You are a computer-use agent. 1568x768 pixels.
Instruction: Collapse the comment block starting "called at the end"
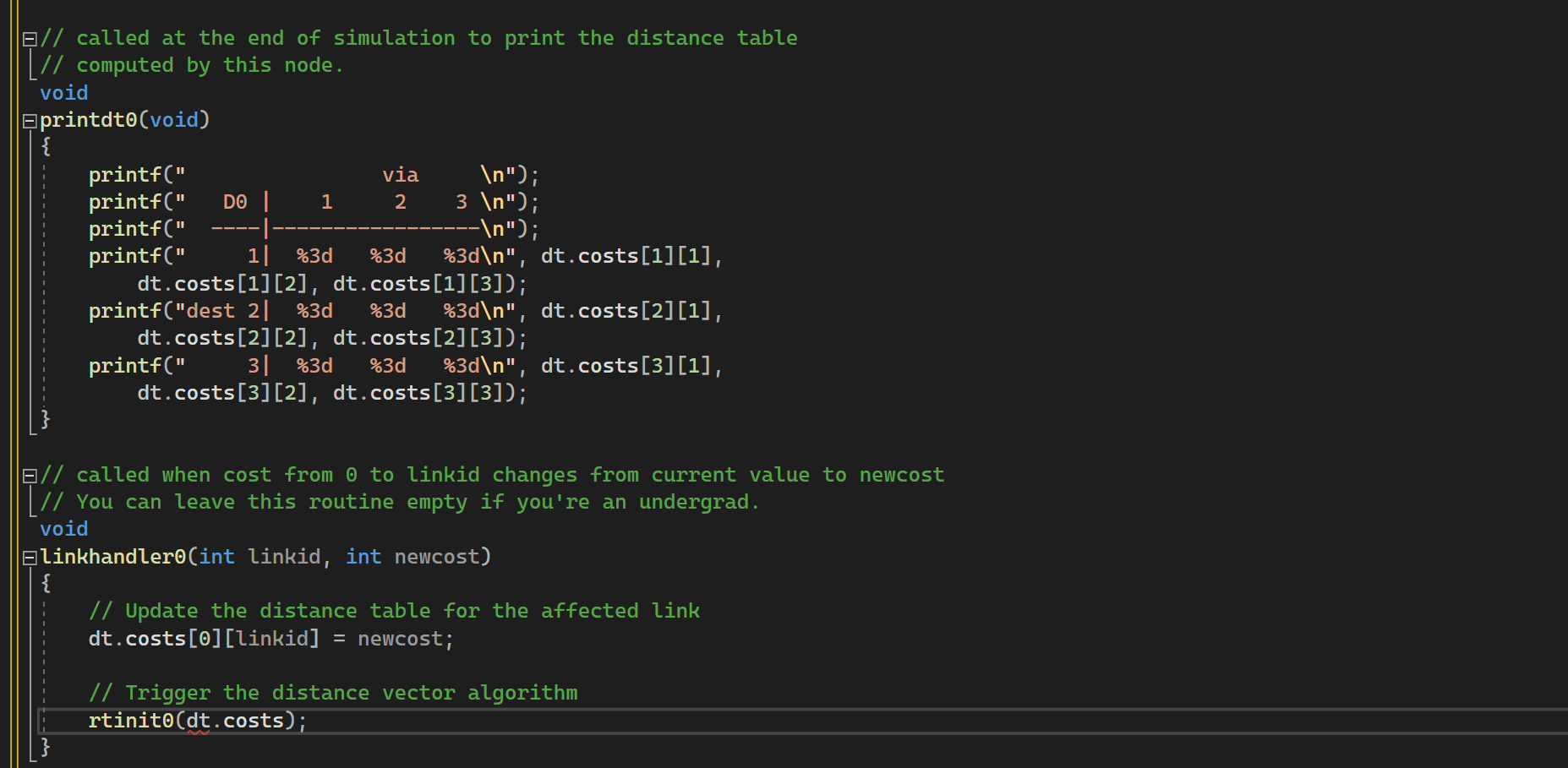30,39
